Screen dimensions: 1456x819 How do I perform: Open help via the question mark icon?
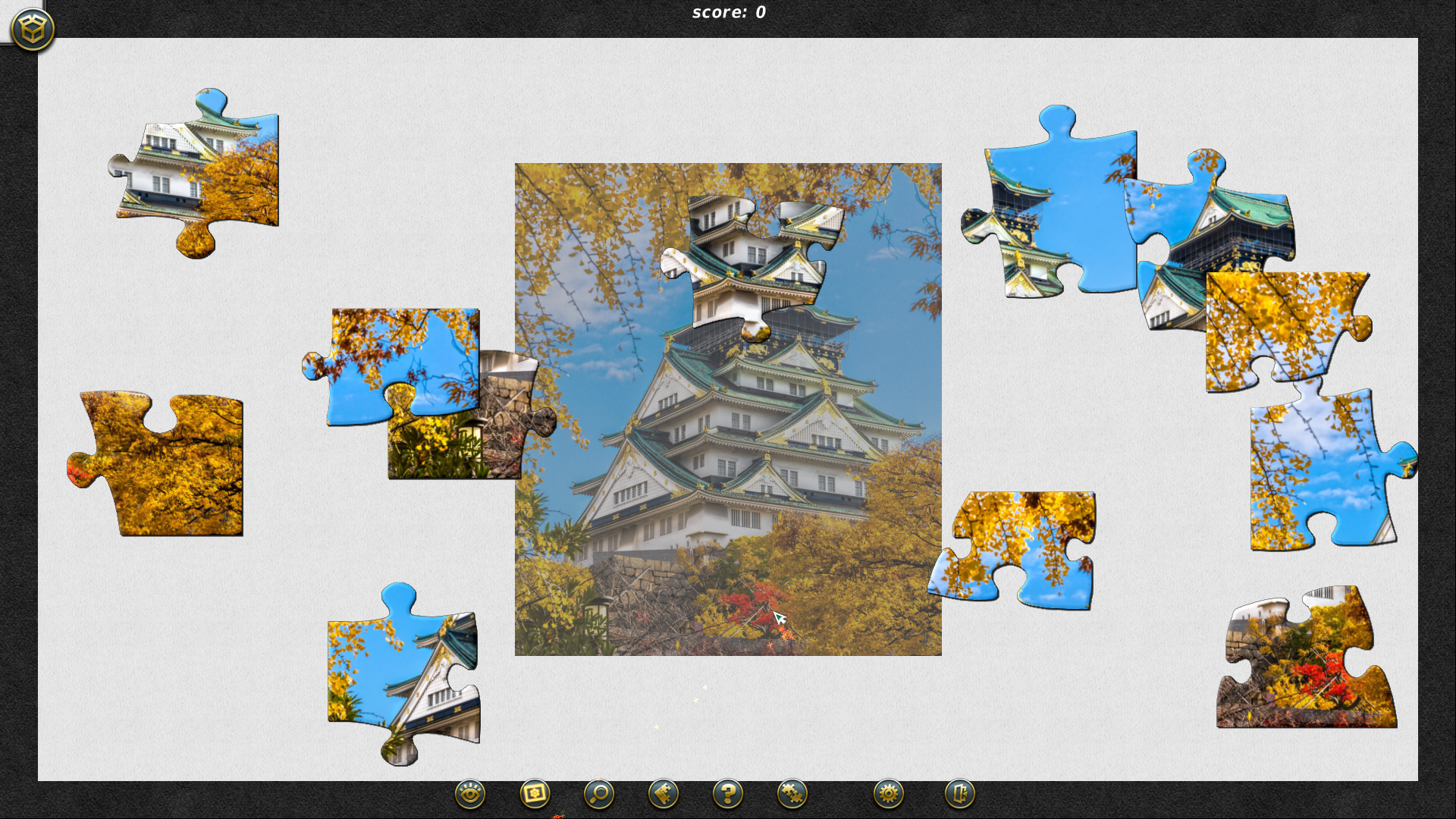pos(726,794)
